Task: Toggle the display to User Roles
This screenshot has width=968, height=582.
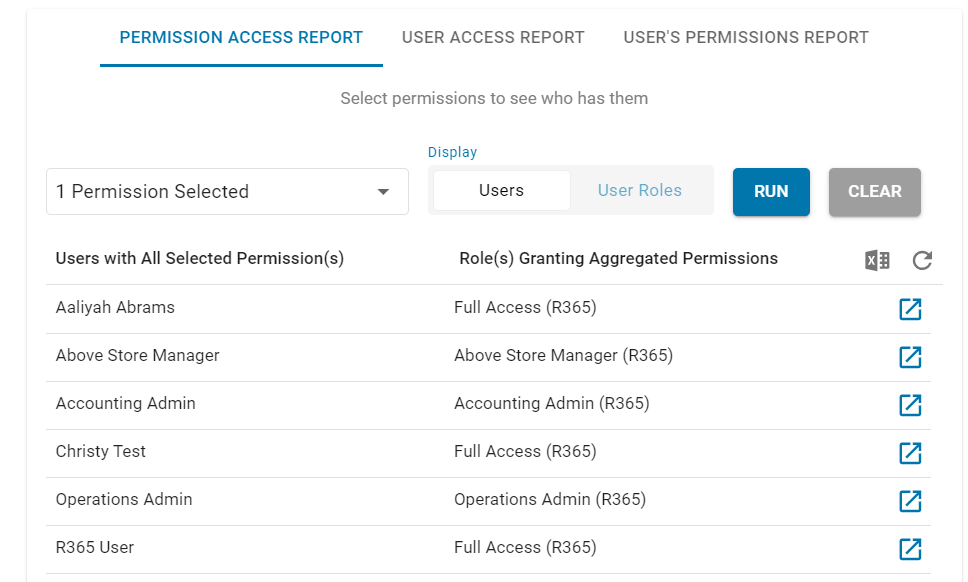Action: coord(640,191)
